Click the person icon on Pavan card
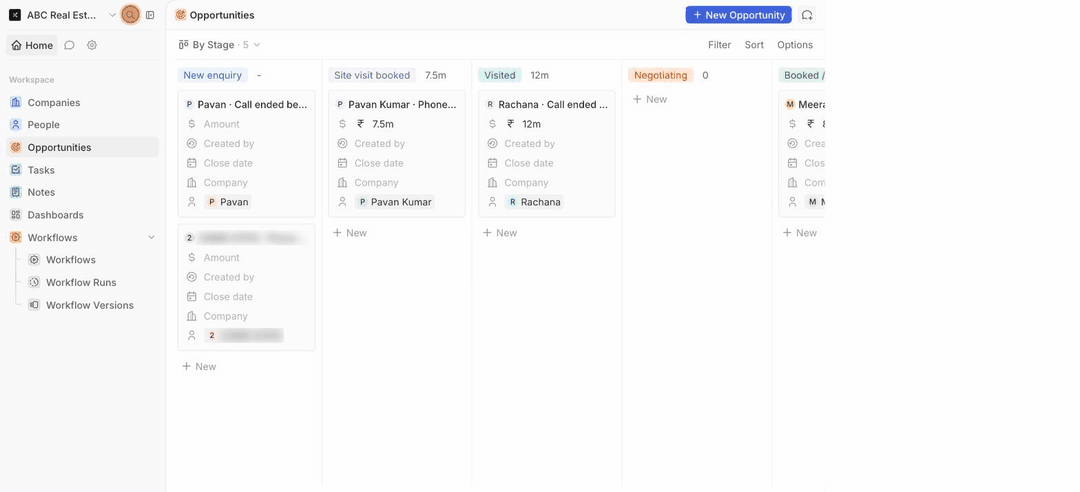1080x492 pixels. pyautogui.click(x=191, y=202)
